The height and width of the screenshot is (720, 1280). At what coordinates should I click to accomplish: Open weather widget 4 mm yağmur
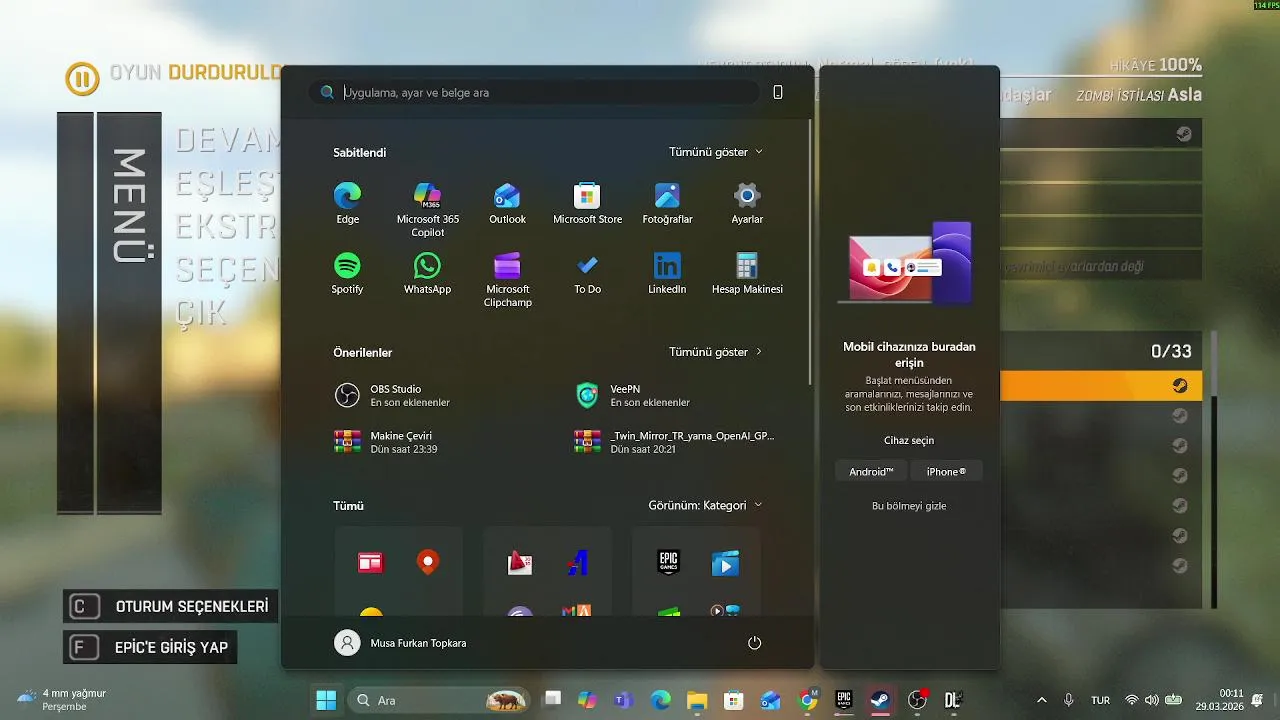(x=62, y=700)
